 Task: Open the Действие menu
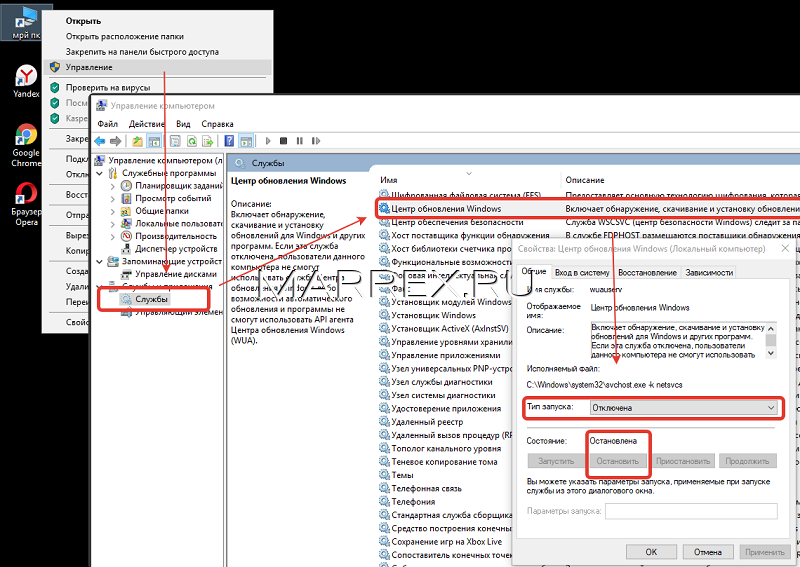click(146, 124)
